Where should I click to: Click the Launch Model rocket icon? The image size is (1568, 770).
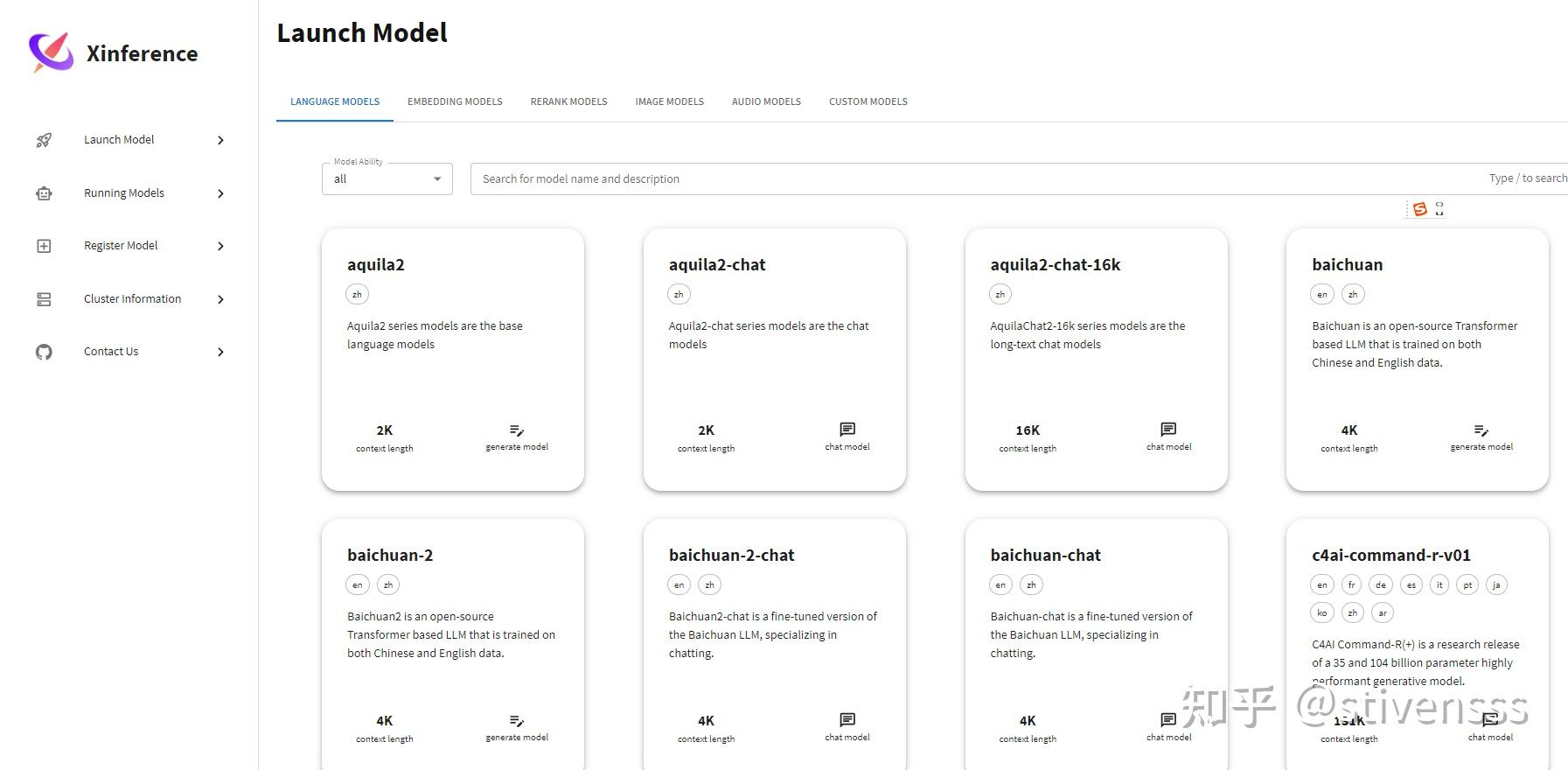click(44, 140)
